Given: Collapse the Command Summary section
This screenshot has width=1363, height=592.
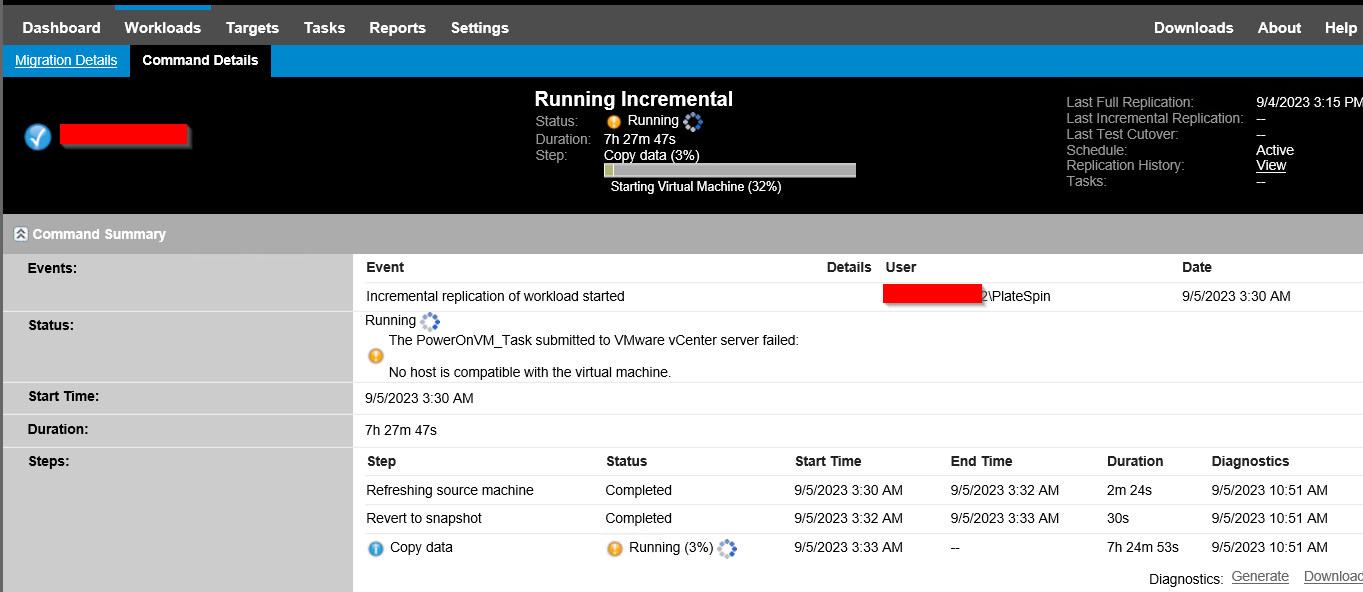Looking at the screenshot, I should click(20, 234).
